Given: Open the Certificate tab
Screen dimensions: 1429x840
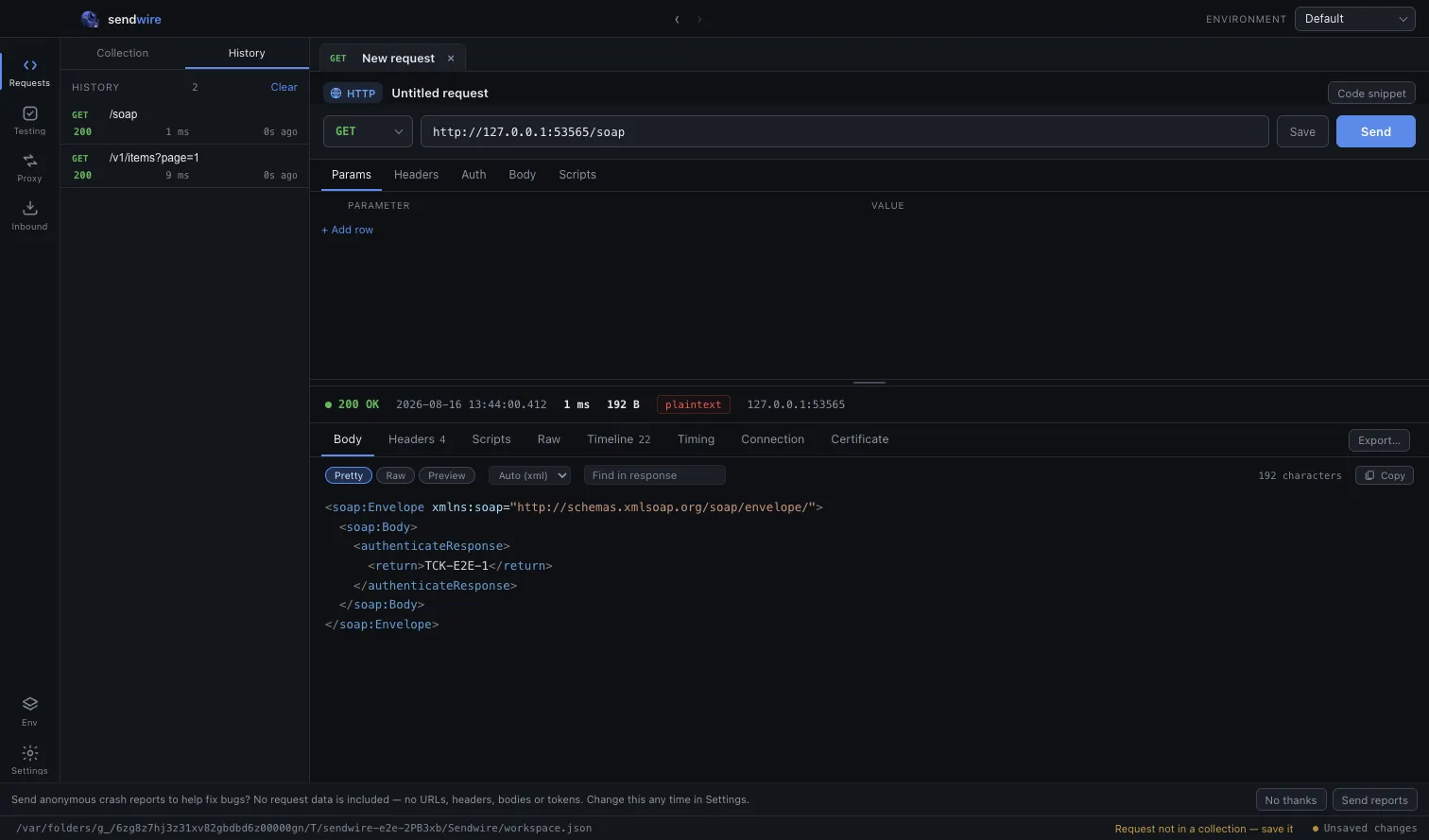Looking at the screenshot, I should (860, 439).
